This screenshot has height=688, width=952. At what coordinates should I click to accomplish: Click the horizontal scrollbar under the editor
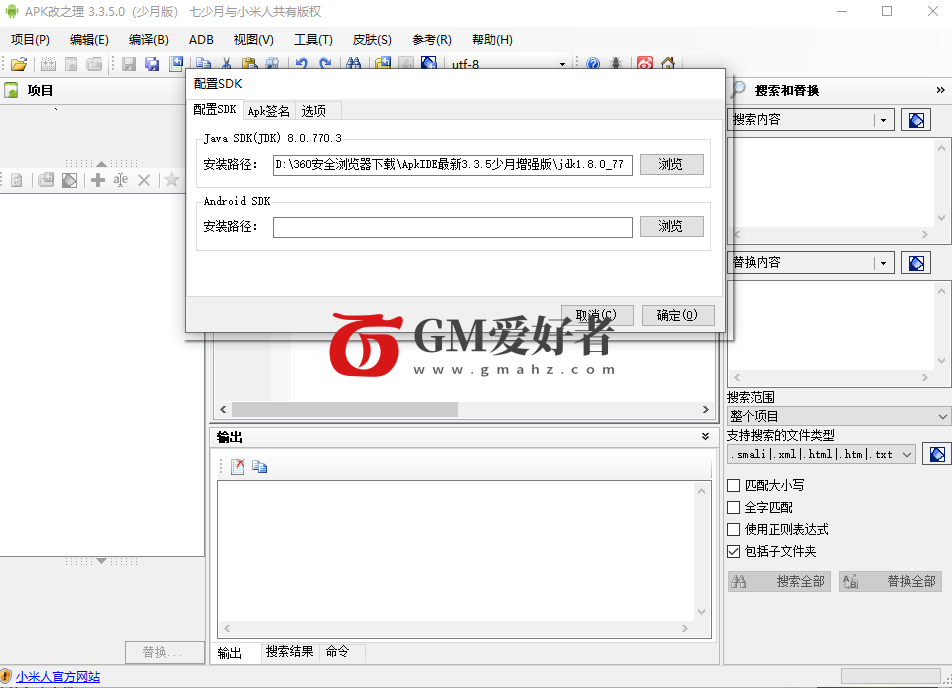[462, 410]
